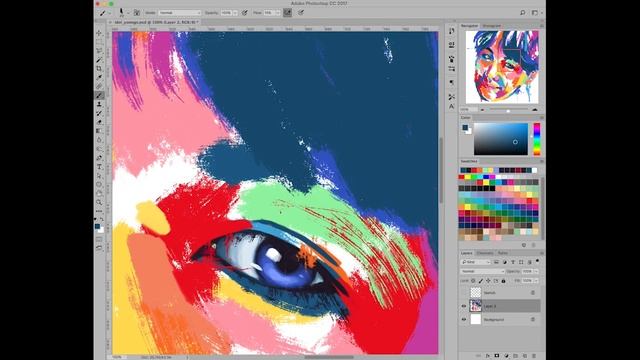Screen dimensions: 640x360
Task: Toggle filter for adjustment layers
Action: coord(505,262)
